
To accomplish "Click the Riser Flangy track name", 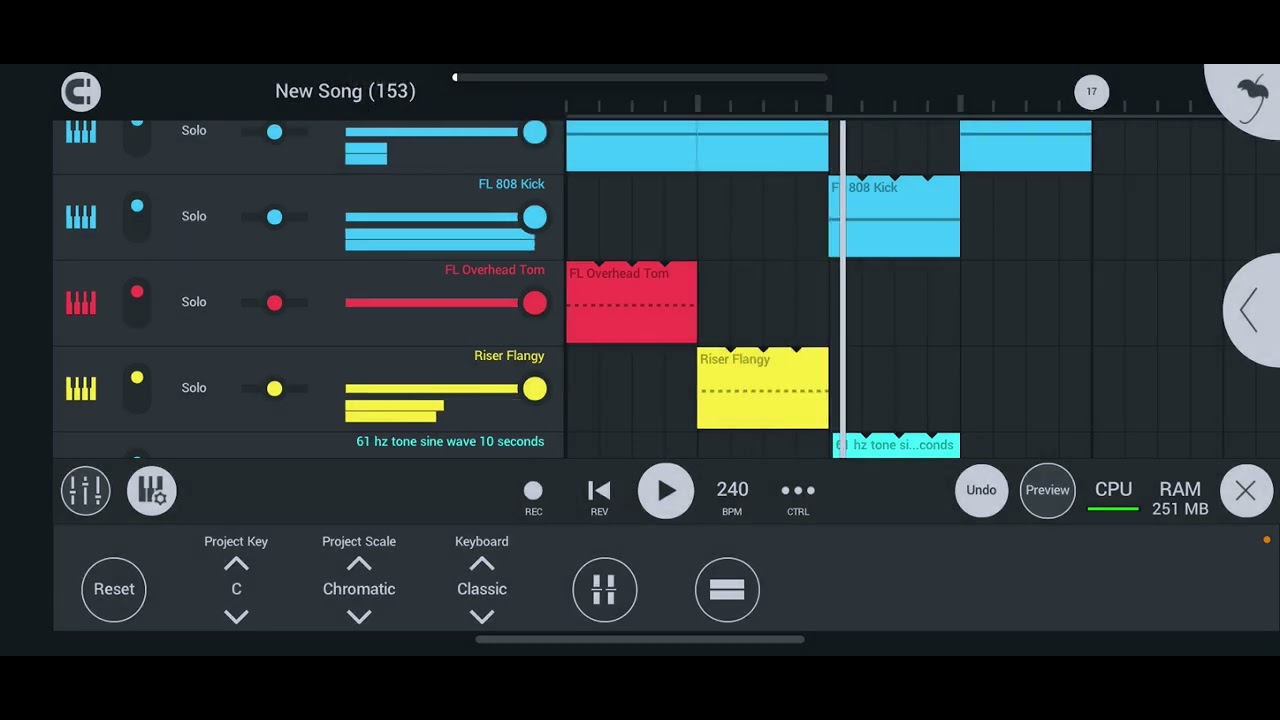I will [509, 356].
